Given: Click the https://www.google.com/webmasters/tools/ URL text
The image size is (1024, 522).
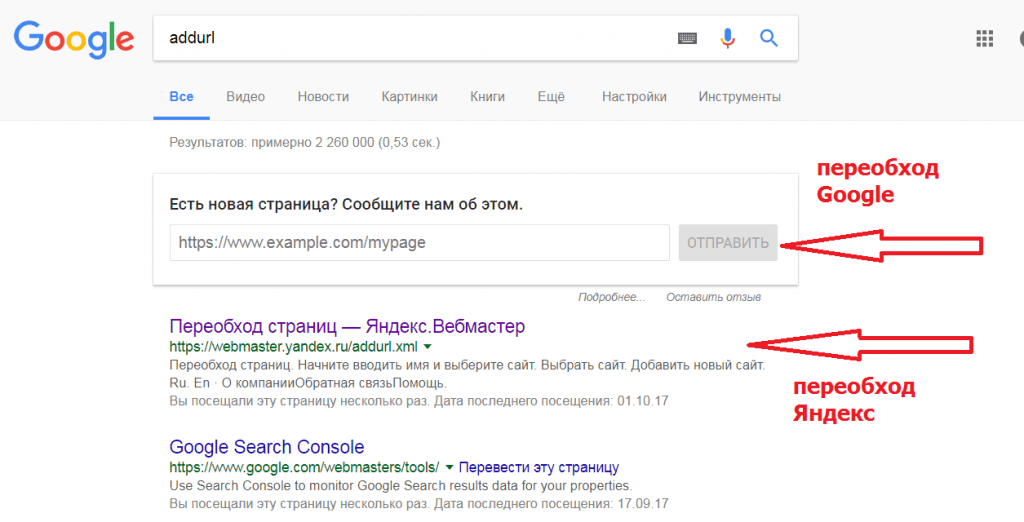Looking at the screenshot, I should coord(304,468).
